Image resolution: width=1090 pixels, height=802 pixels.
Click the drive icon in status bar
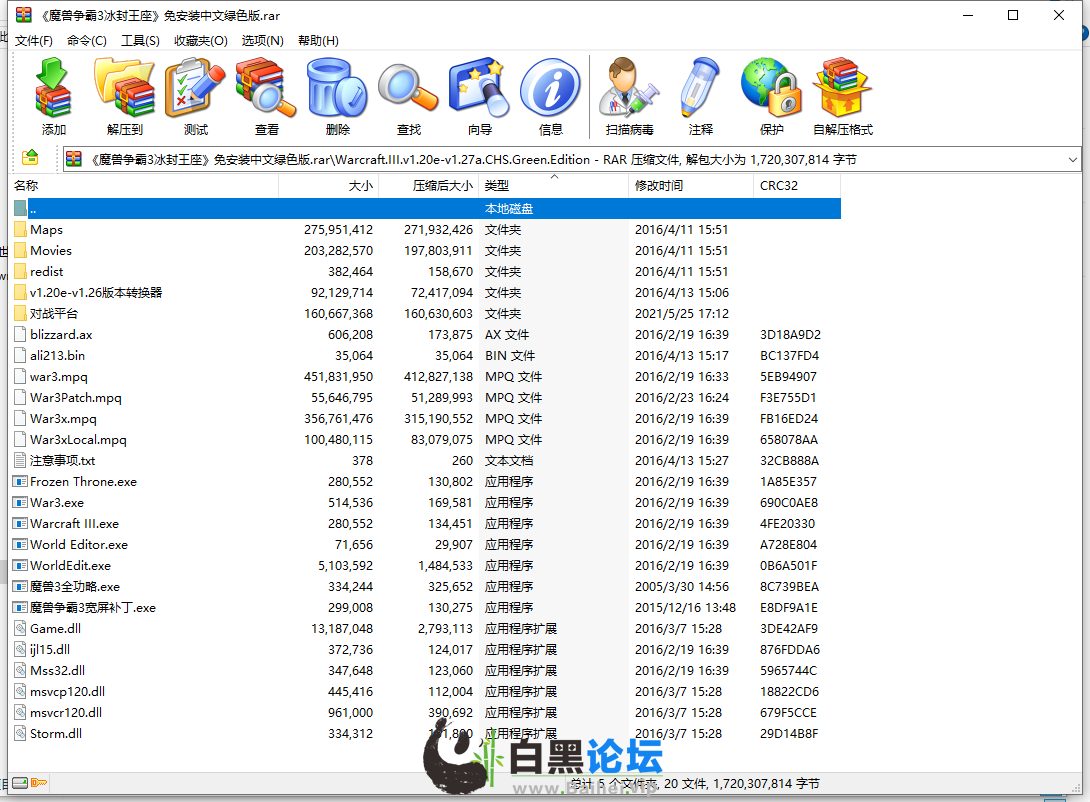20,783
